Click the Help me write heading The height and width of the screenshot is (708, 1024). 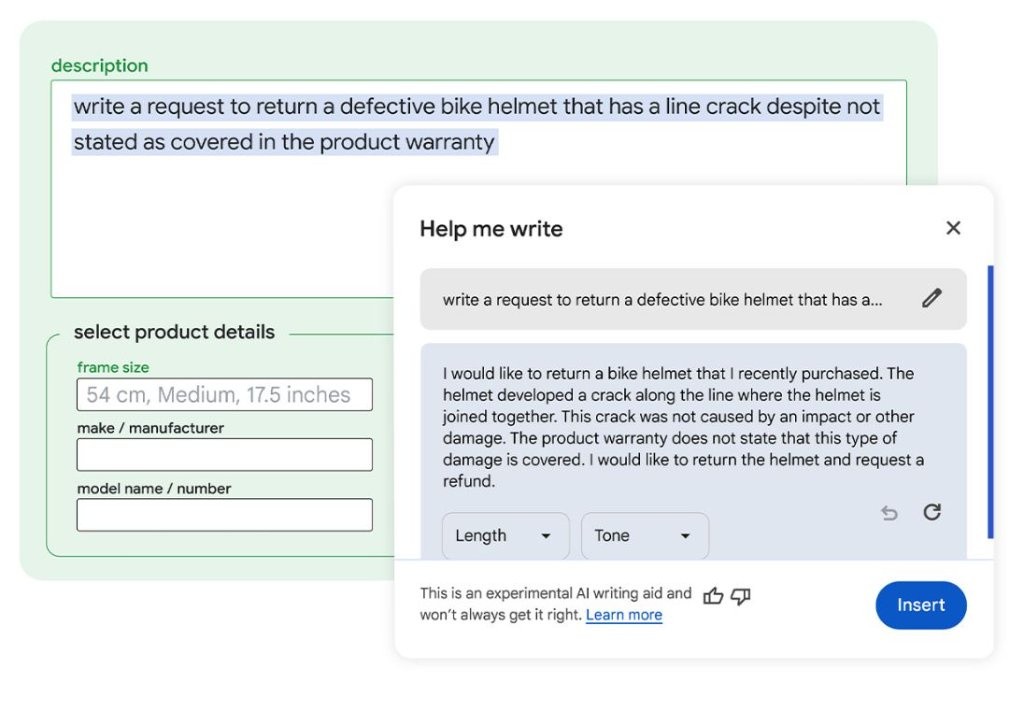coord(491,229)
